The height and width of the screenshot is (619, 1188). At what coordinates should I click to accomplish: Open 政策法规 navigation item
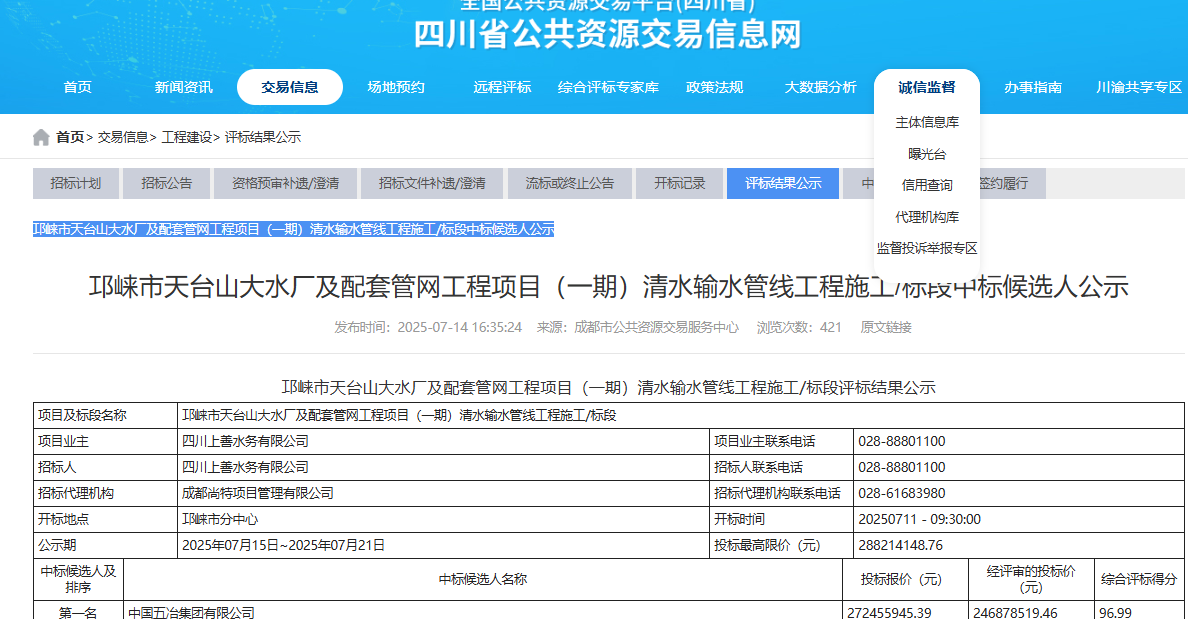tap(714, 87)
